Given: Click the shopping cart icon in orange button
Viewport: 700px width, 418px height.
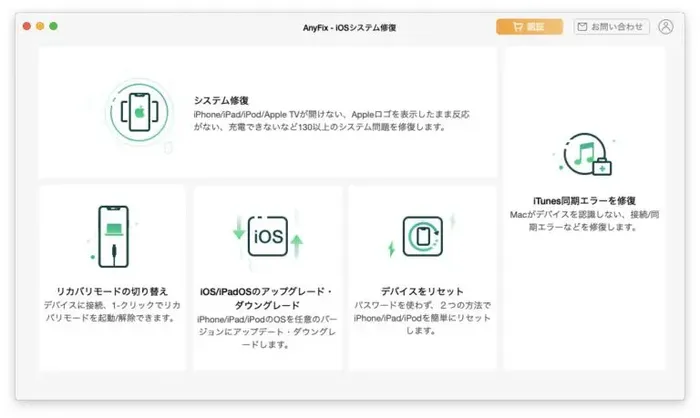Looking at the screenshot, I should 517,27.
